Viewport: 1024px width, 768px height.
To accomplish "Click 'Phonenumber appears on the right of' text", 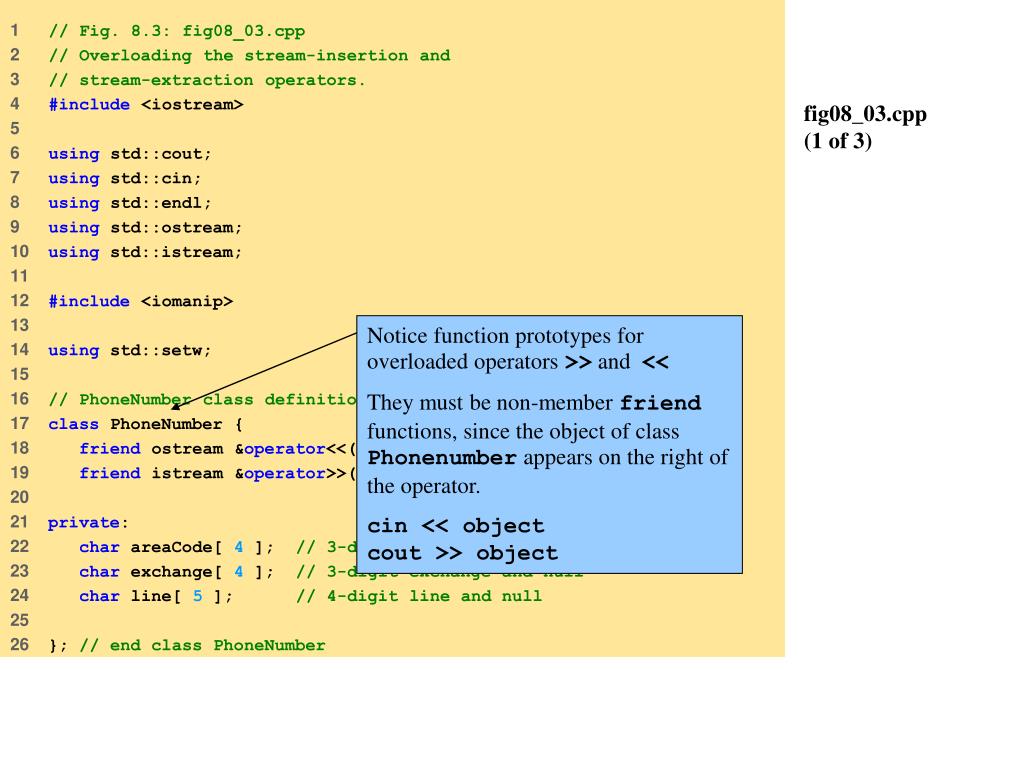I will click(548, 458).
